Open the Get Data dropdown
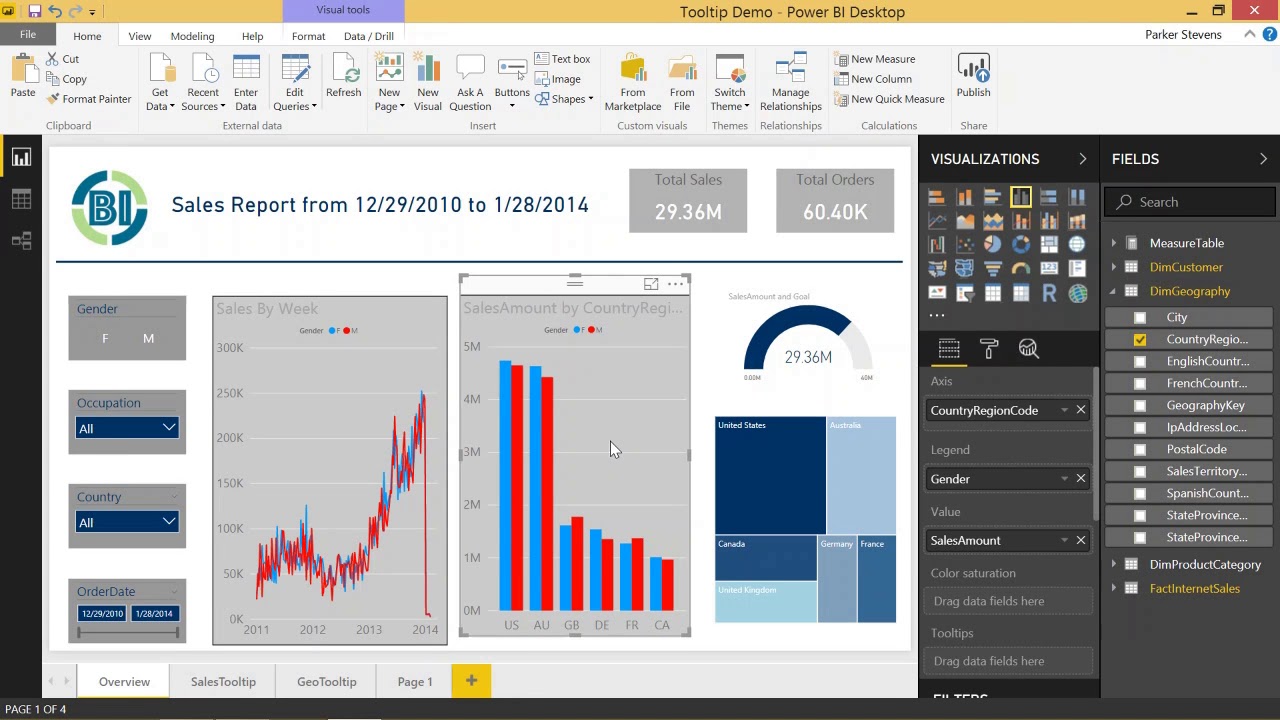This screenshot has height=720, width=1280. point(160,82)
